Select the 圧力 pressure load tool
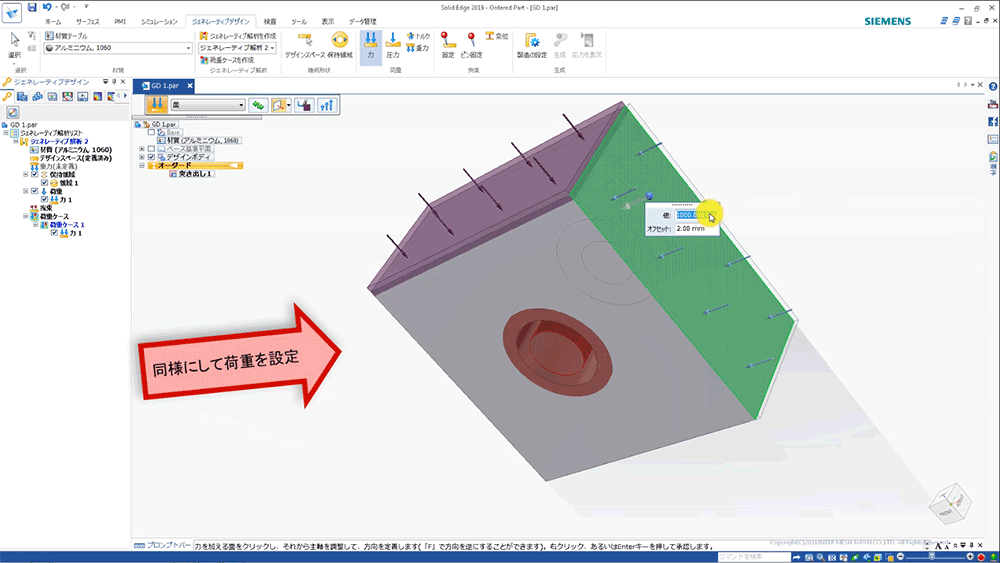 [x=393, y=46]
